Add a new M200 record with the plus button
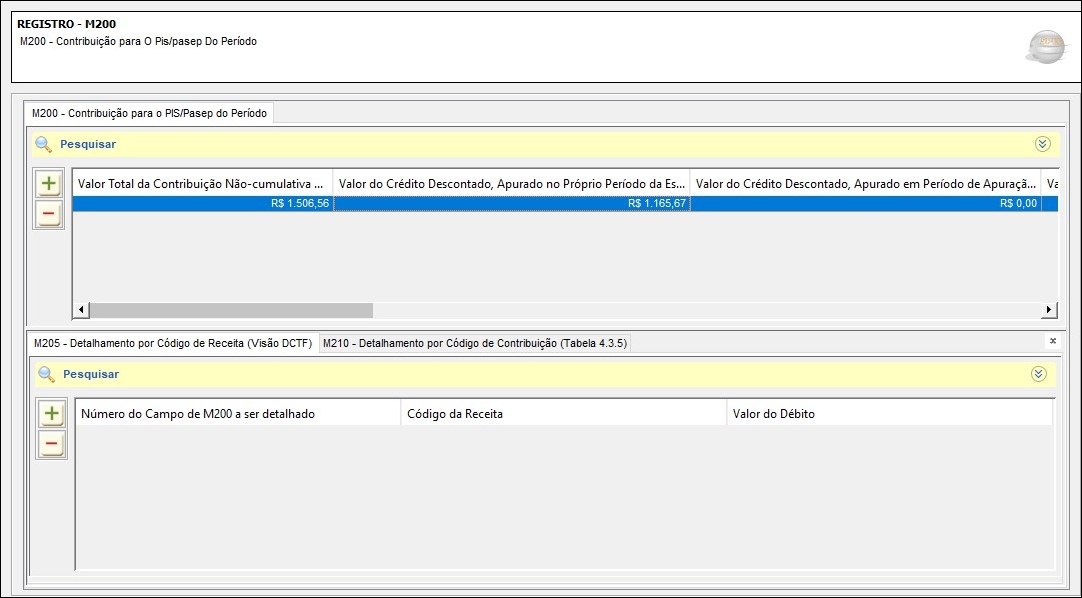Viewport: 1082px width, 598px height. pos(48,183)
